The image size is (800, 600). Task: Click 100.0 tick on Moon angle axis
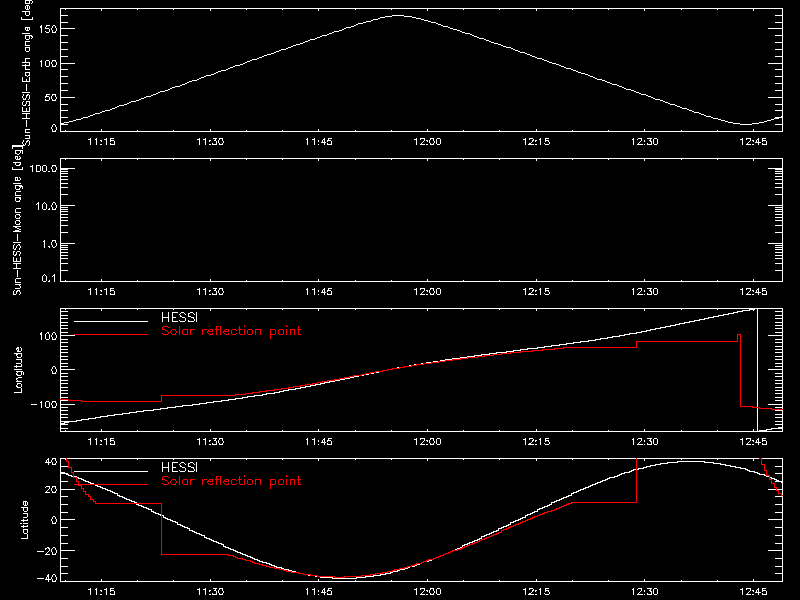point(43,168)
